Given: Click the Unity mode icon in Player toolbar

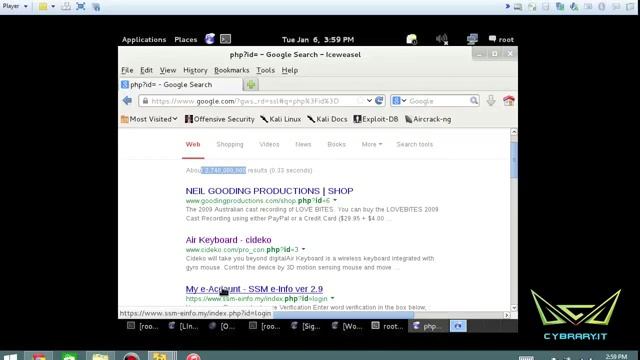Looking at the screenshot, I should [96, 7].
